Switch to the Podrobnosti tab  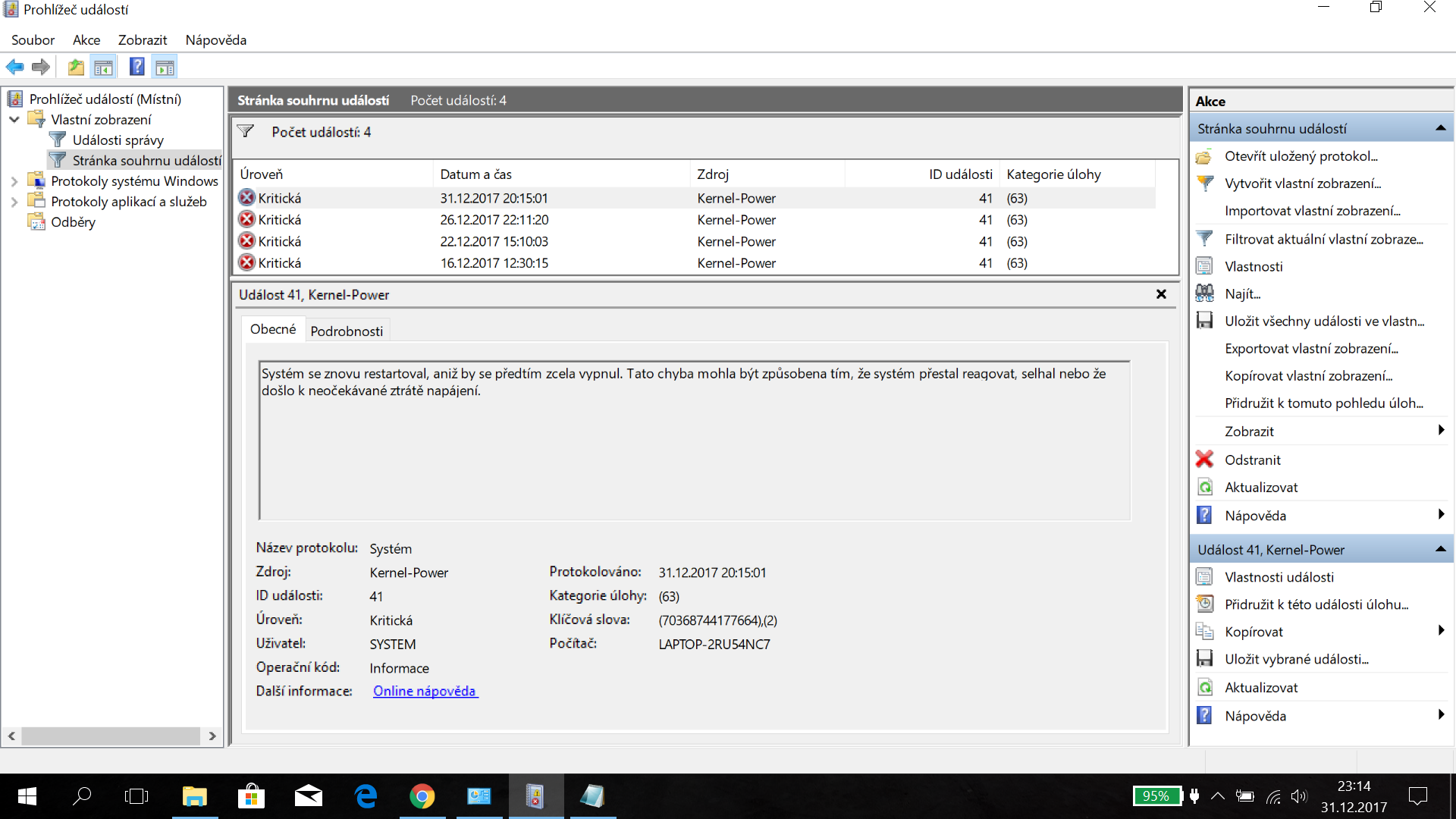pyautogui.click(x=347, y=331)
